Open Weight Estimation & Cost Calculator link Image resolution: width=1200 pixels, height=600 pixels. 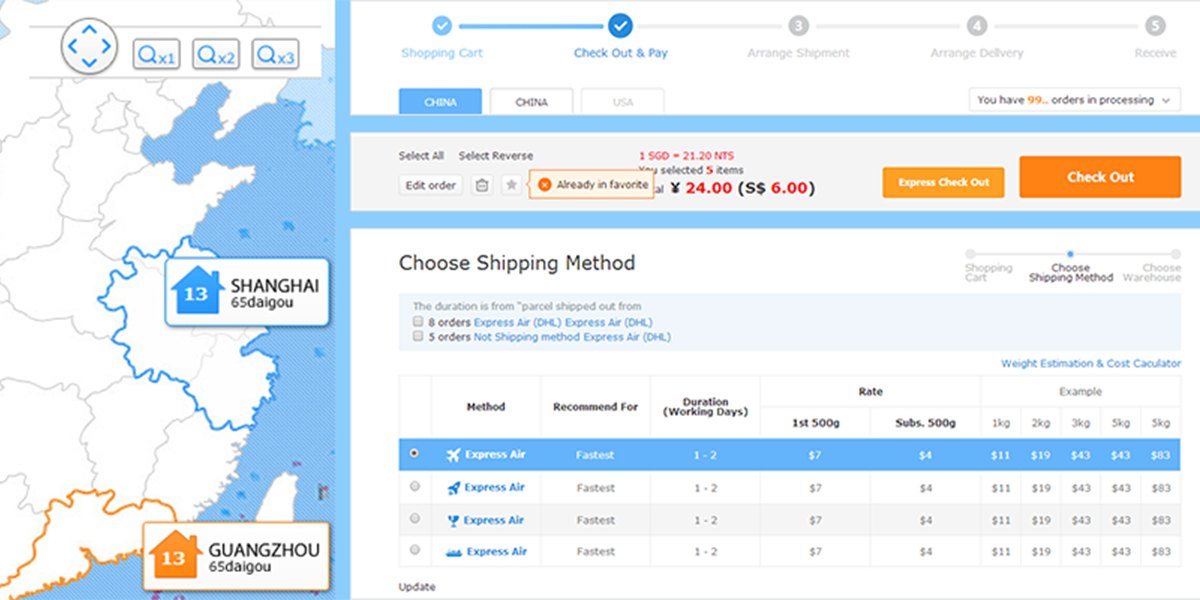tap(1090, 364)
